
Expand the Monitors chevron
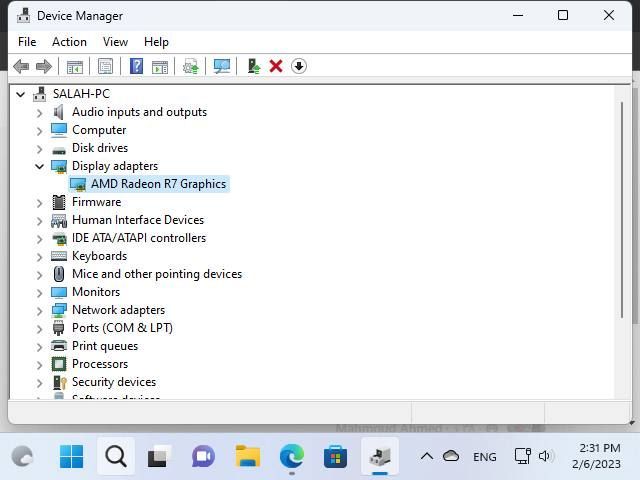39,293
